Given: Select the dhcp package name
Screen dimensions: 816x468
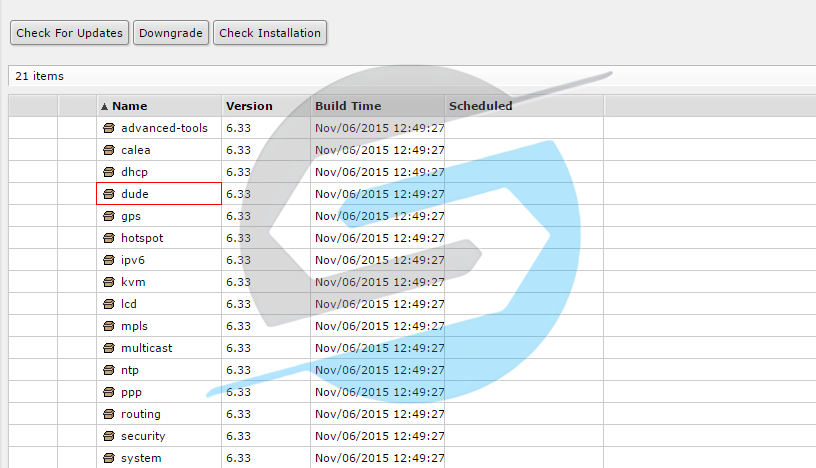Looking at the screenshot, I should [134, 172].
